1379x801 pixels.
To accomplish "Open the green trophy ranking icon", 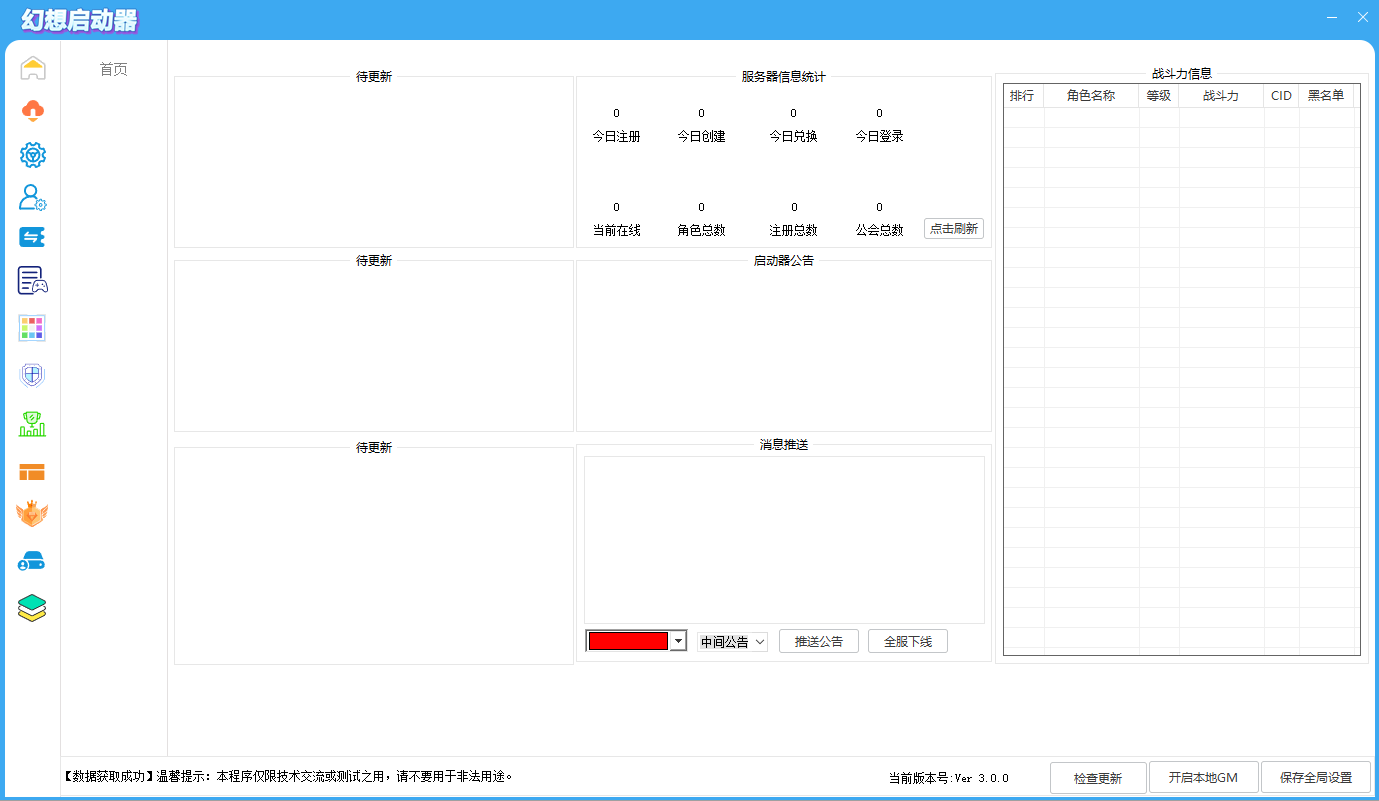I will coord(33,424).
